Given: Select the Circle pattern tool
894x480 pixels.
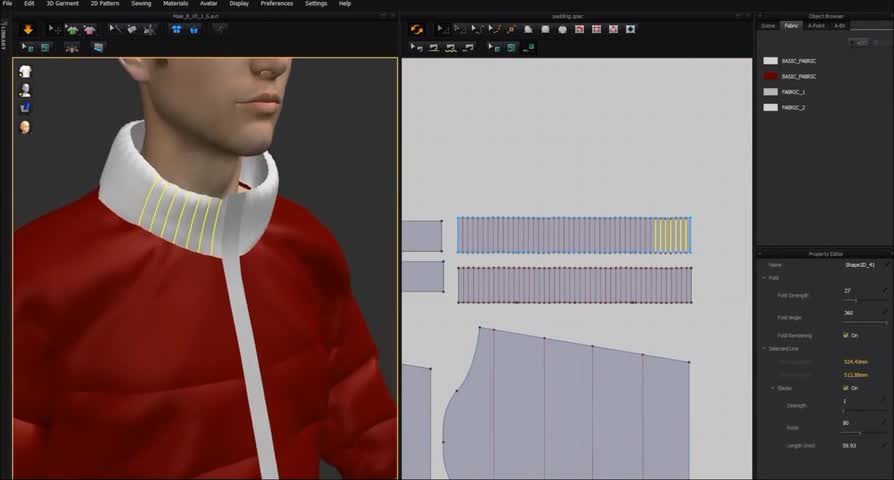Looking at the screenshot, I should pos(562,29).
